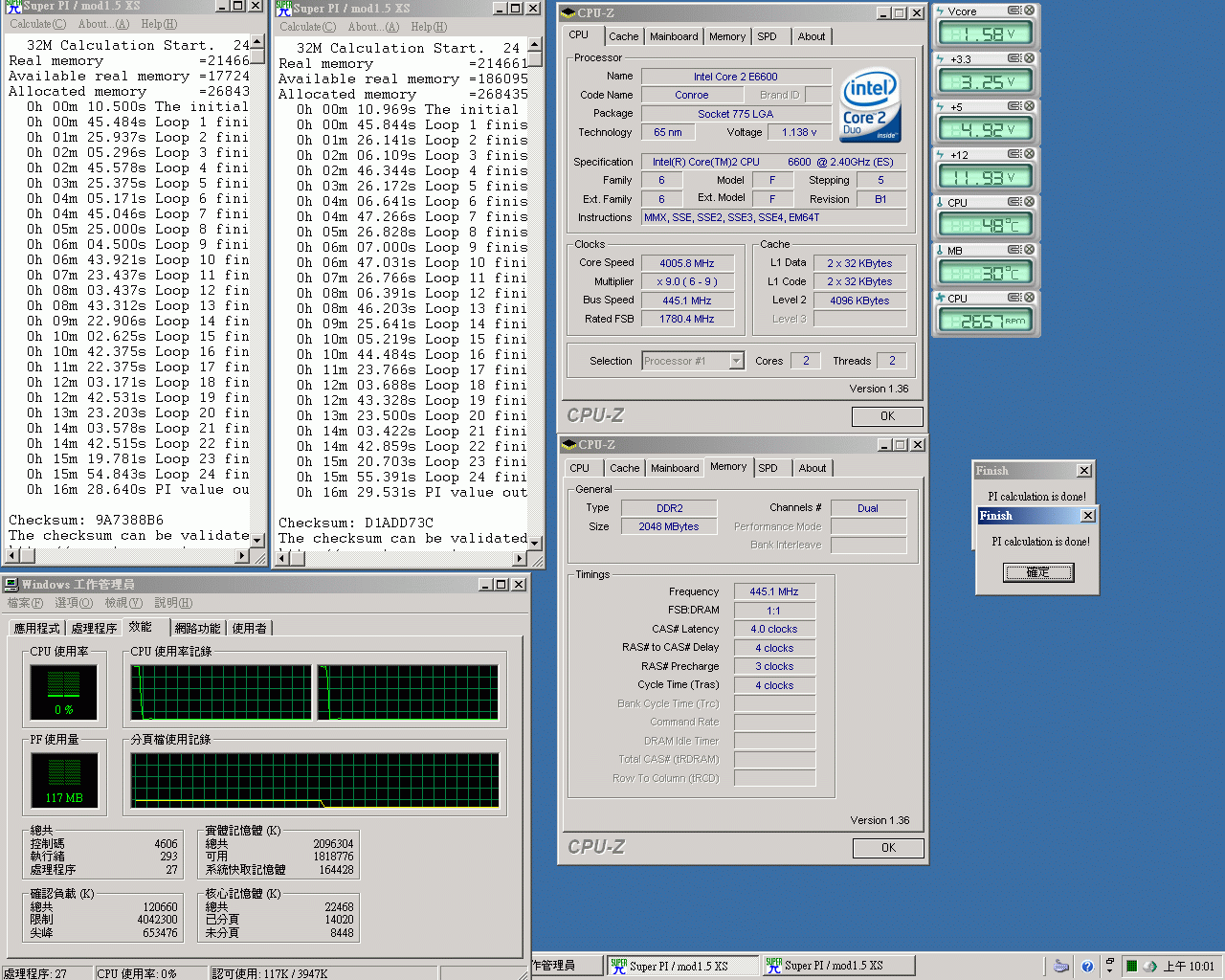Image resolution: width=1225 pixels, height=980 pixels.
Task: Click the CAS# Latency value 4.0 clocks
Action: 774,629
